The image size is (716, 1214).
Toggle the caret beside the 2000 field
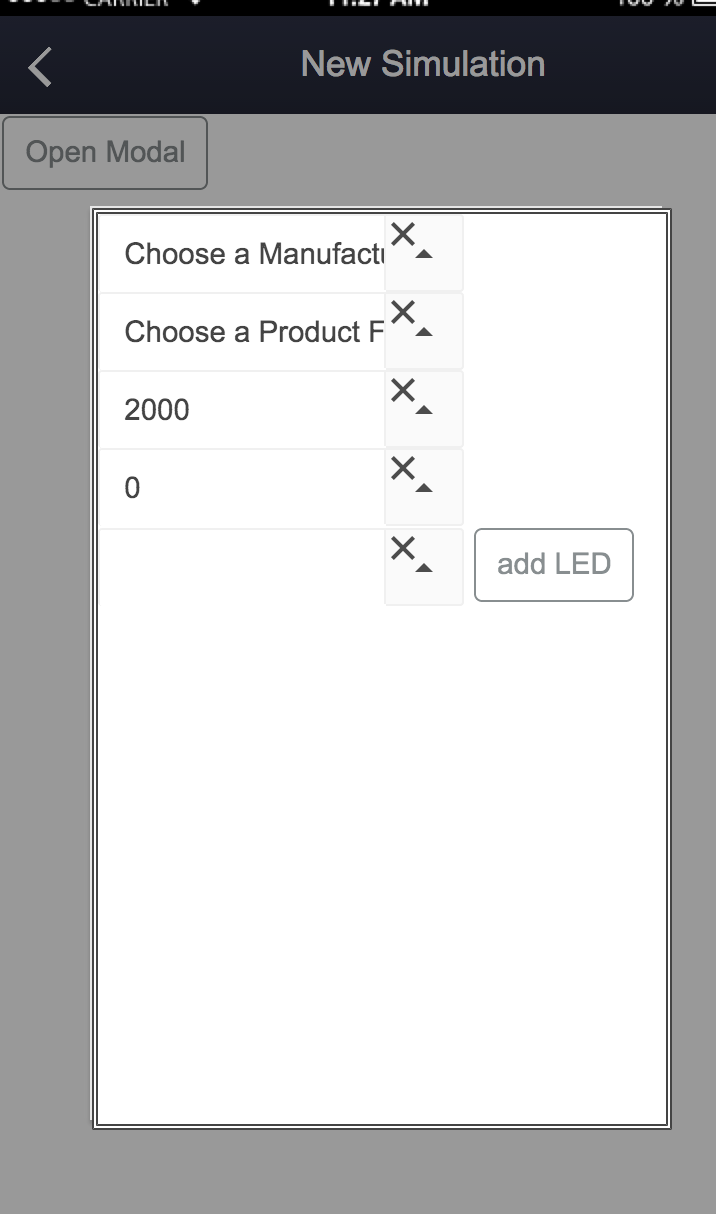pyautogui.click(x=424, y=411)
